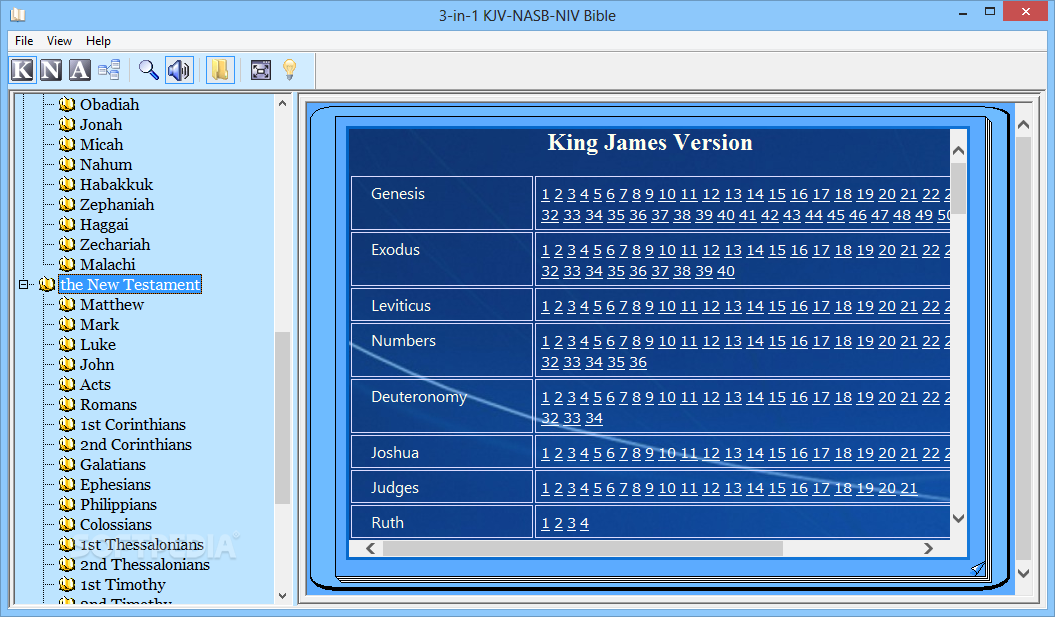The width and height of the screenshot is (1055, 617).
Task: Open Judges chapter 21 link
Action: pyautogui.click(x=908, y=488)
